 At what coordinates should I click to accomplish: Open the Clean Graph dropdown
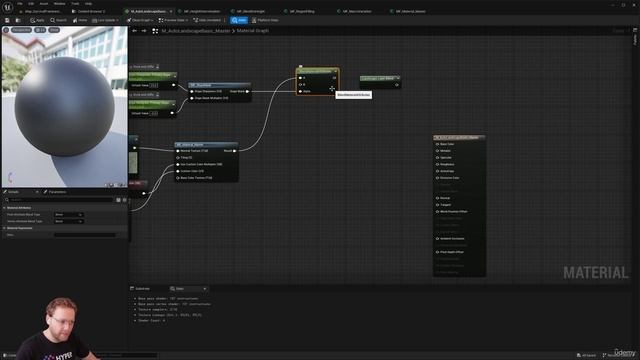(140, 20)
